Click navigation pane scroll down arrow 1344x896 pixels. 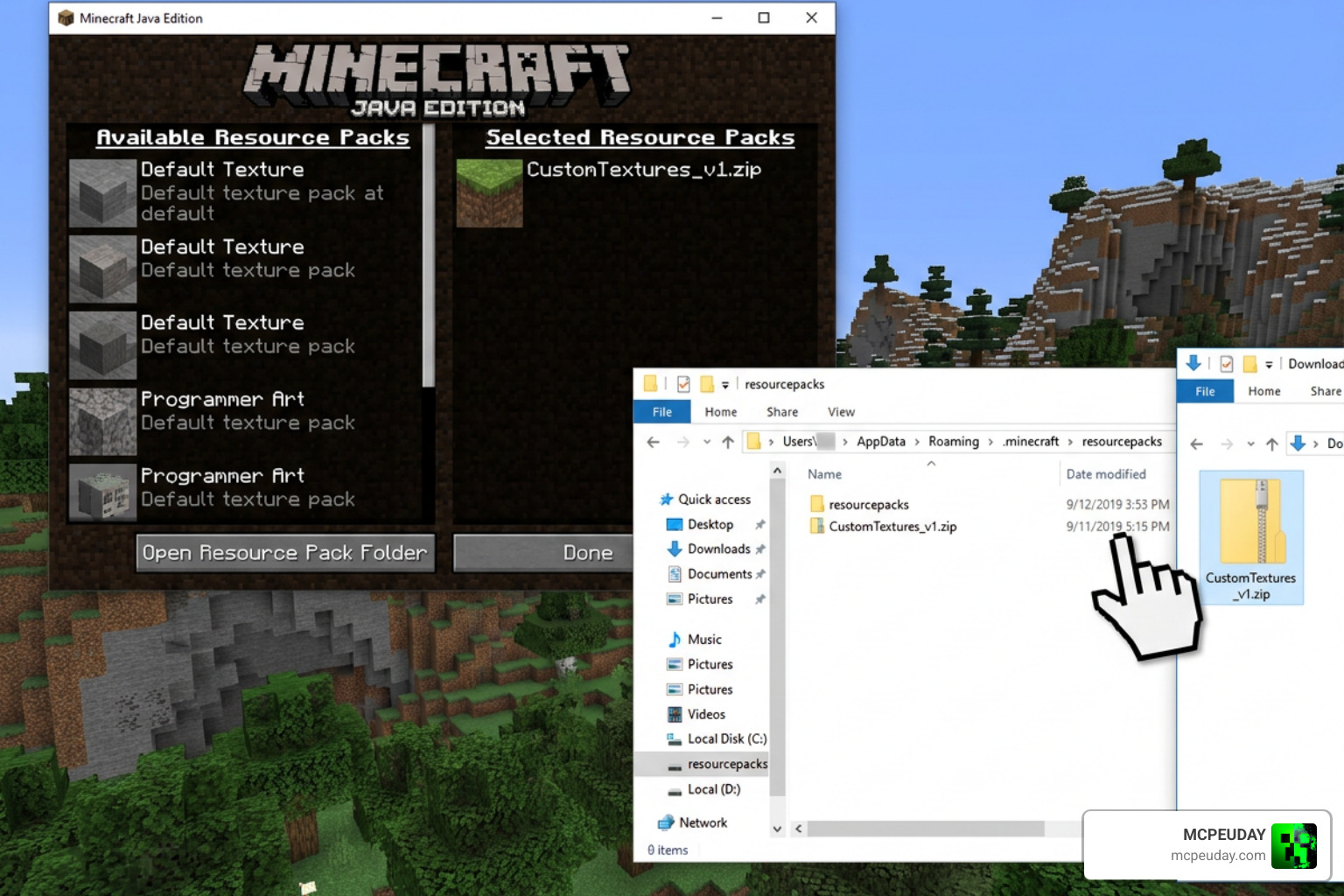tap(777, 829)
